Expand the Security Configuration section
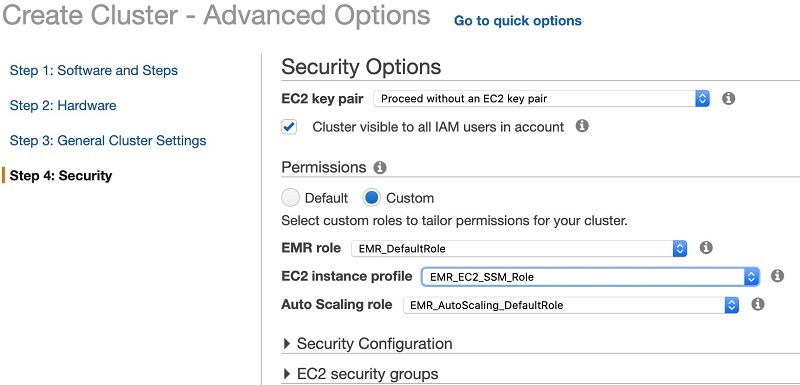Image resolution: width=800 pixels, height=385 pixels. pyautogui.click(x=368, y=344)
